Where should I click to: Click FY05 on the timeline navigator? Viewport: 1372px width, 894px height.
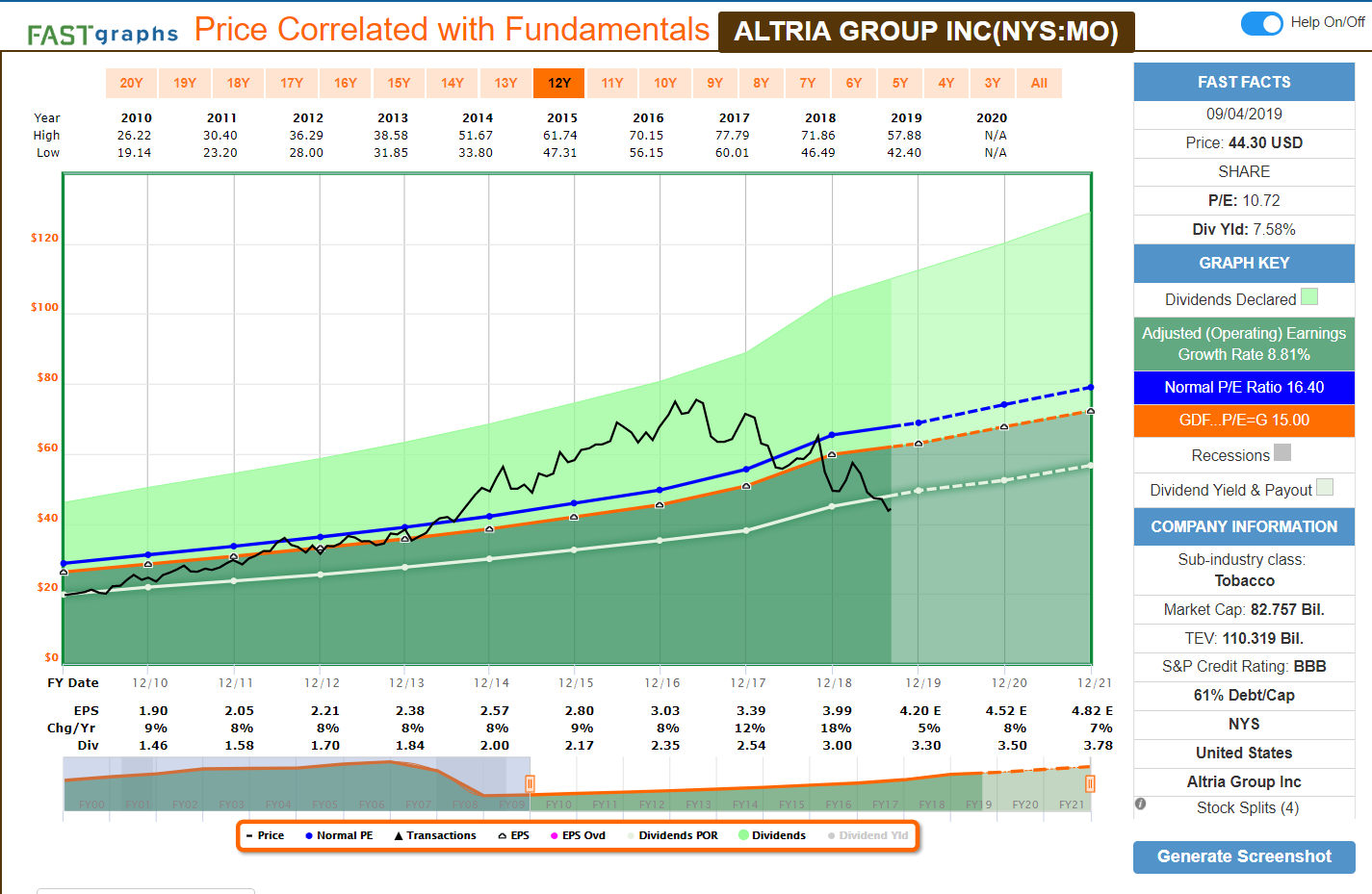[324, 805]
